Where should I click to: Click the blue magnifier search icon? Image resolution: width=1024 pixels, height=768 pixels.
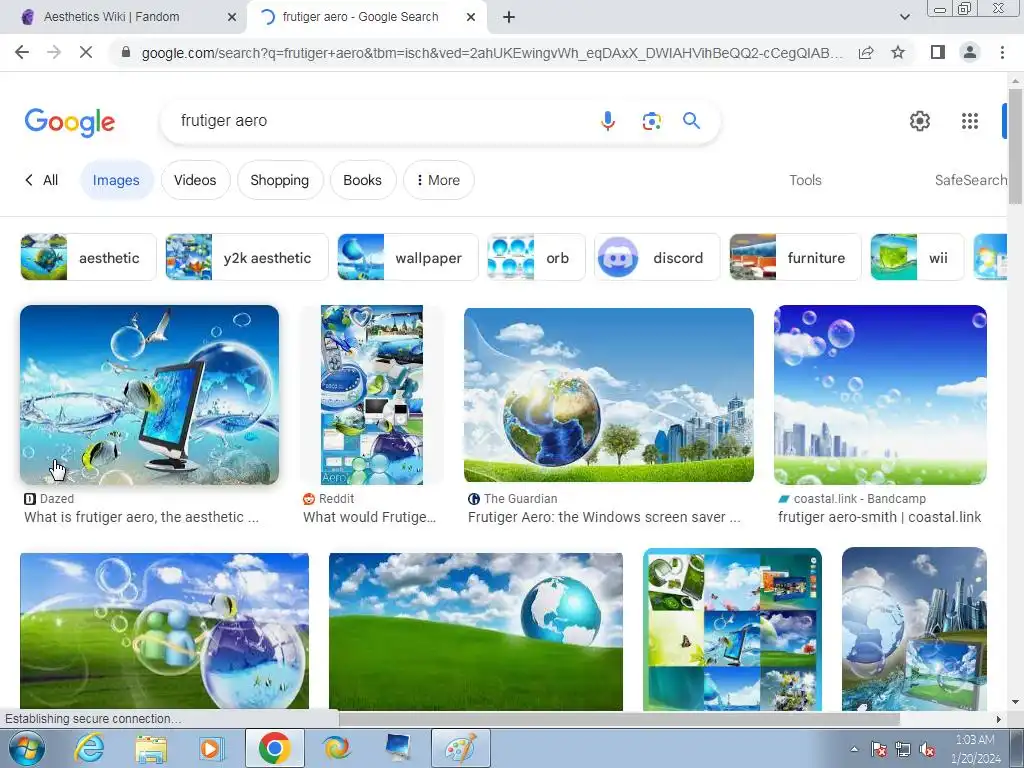click(692, 120)
